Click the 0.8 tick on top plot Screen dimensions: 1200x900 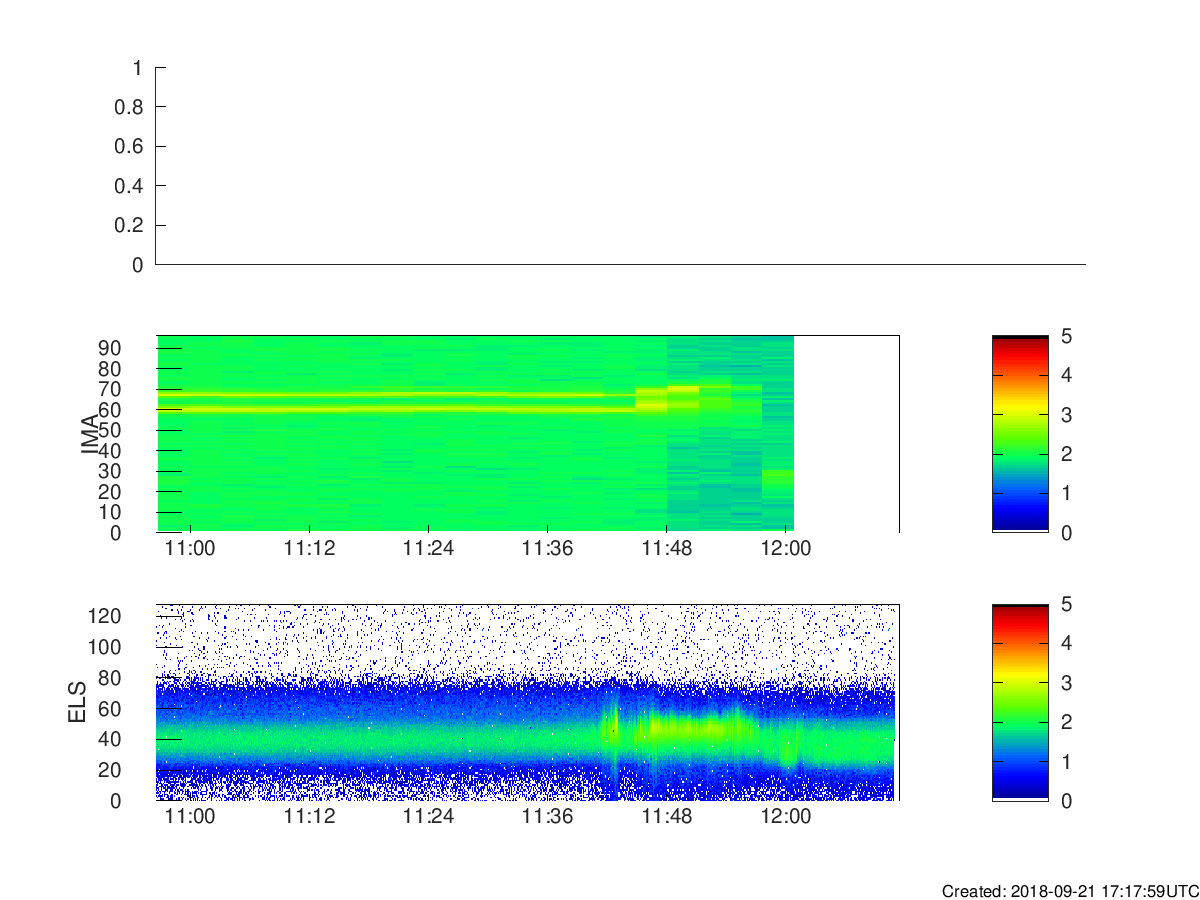tap(129, 107)
